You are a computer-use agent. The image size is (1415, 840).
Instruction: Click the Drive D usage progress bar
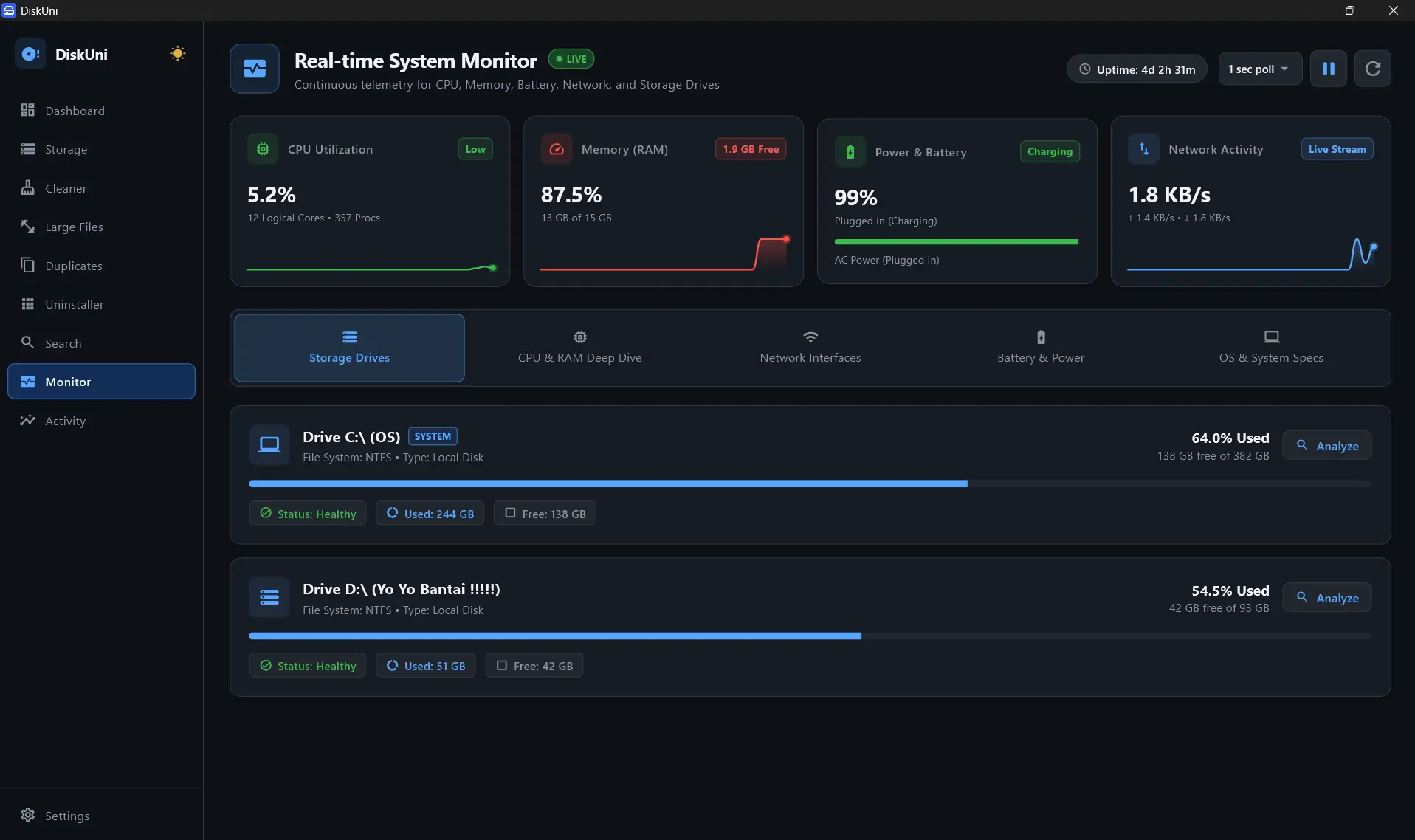810,636
